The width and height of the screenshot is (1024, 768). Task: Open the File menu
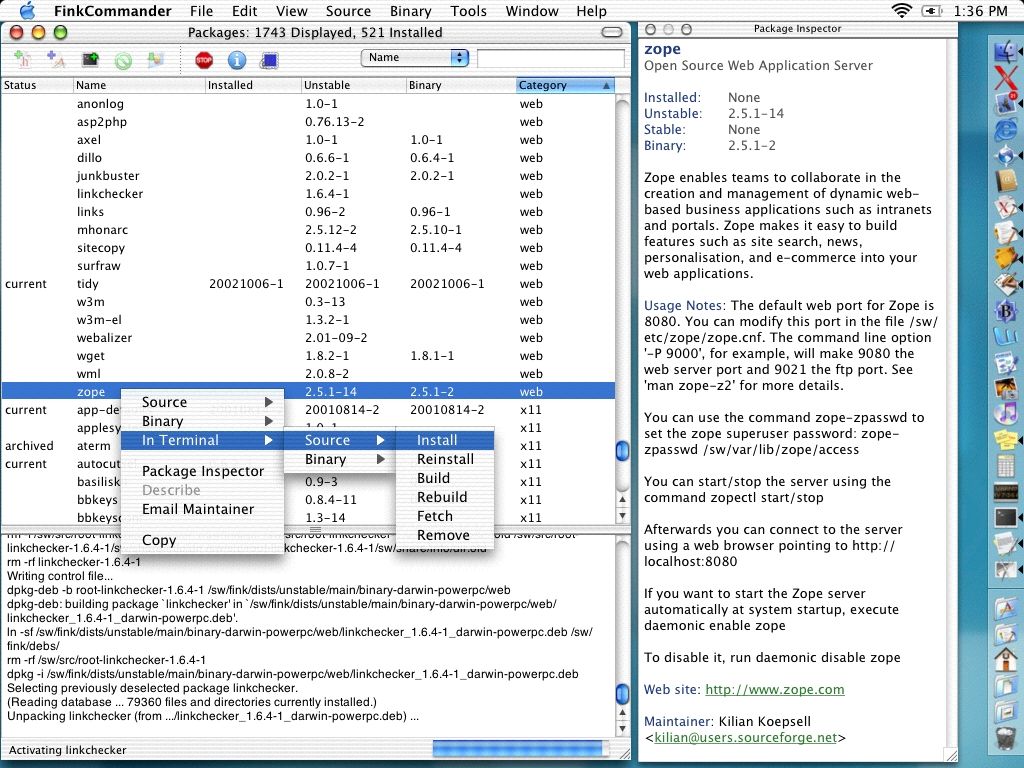coord(201,11)
